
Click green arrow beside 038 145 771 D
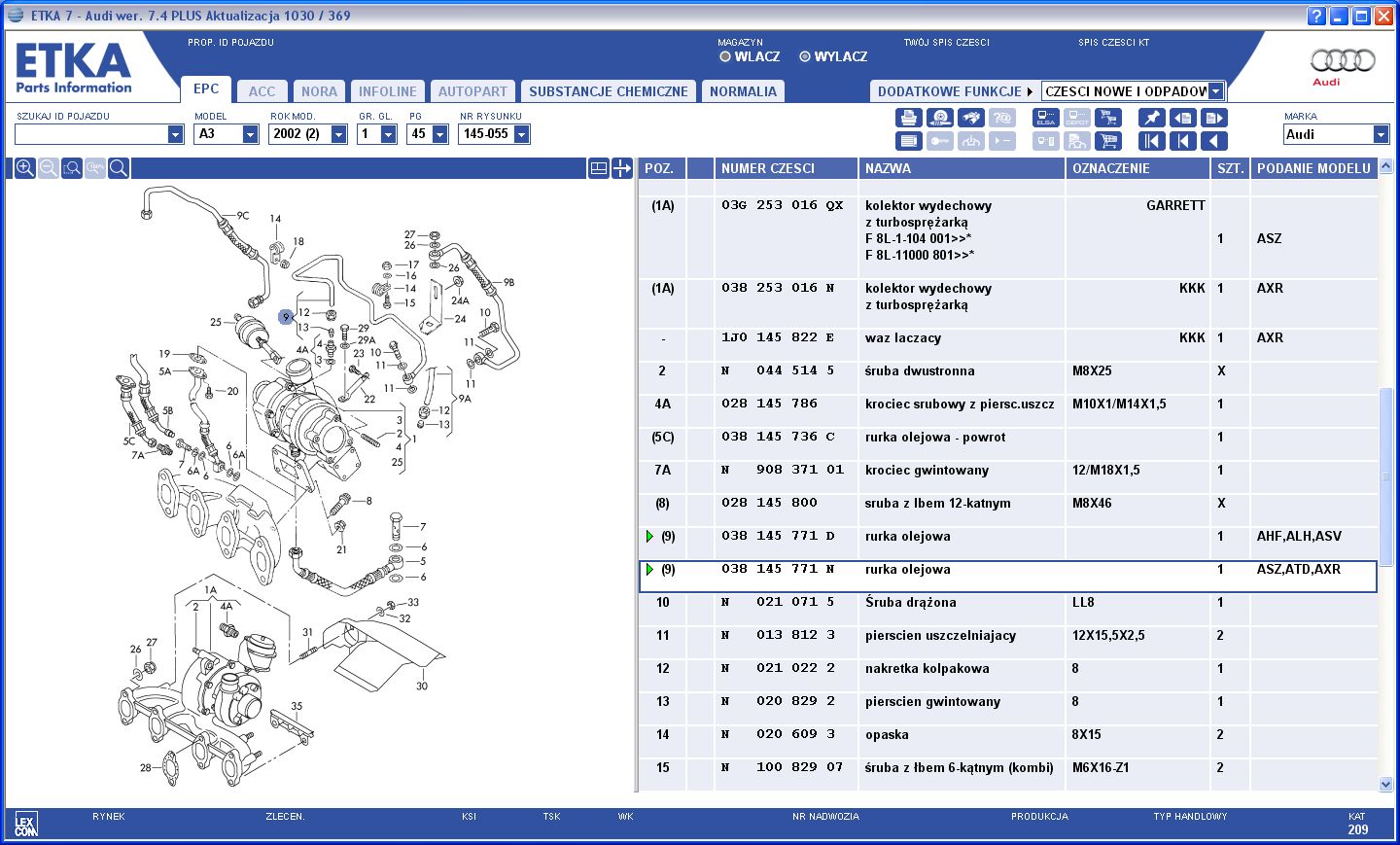point(649,537)
